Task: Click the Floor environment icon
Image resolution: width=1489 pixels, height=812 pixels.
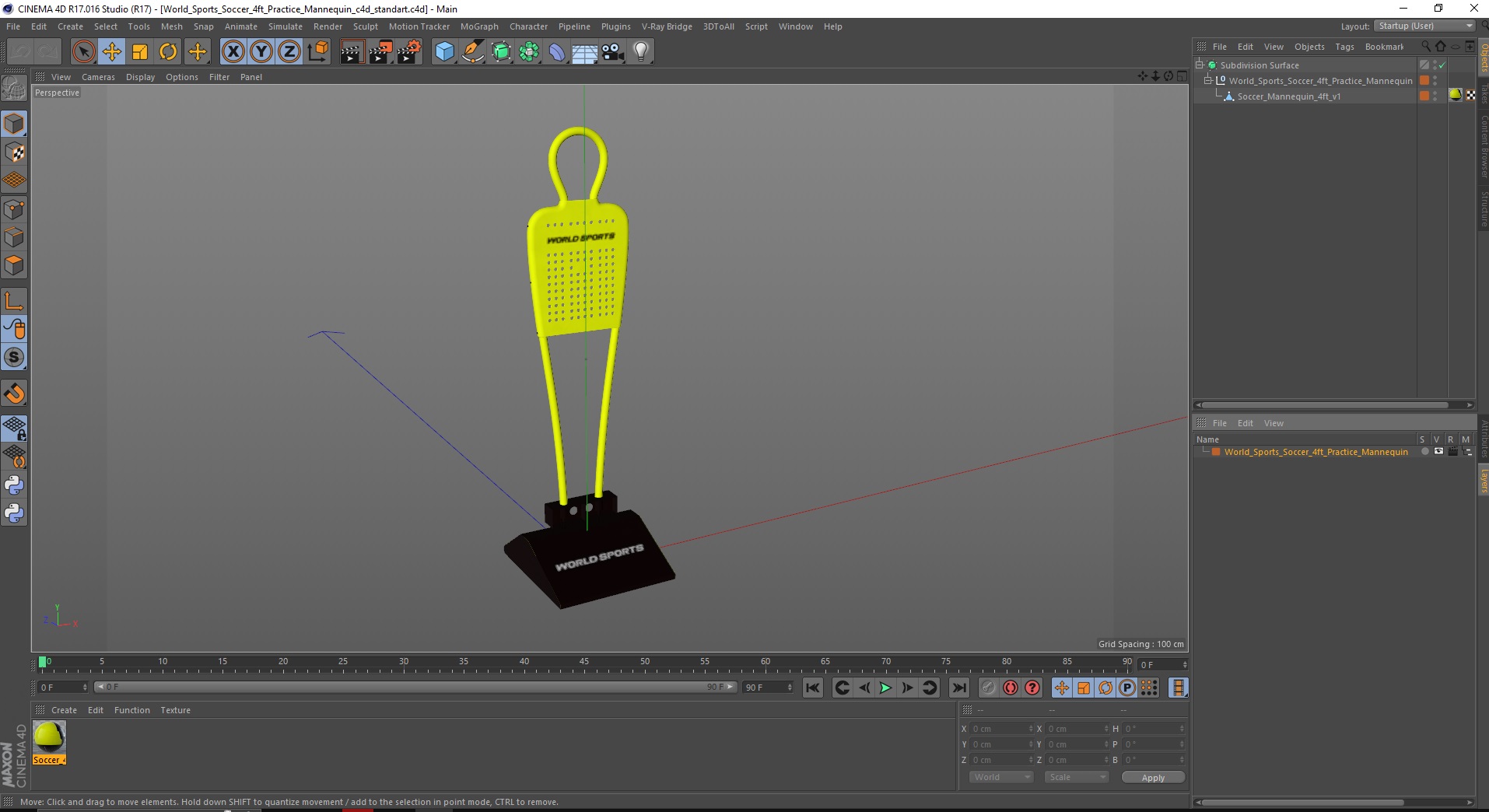Action: [584, 52]
